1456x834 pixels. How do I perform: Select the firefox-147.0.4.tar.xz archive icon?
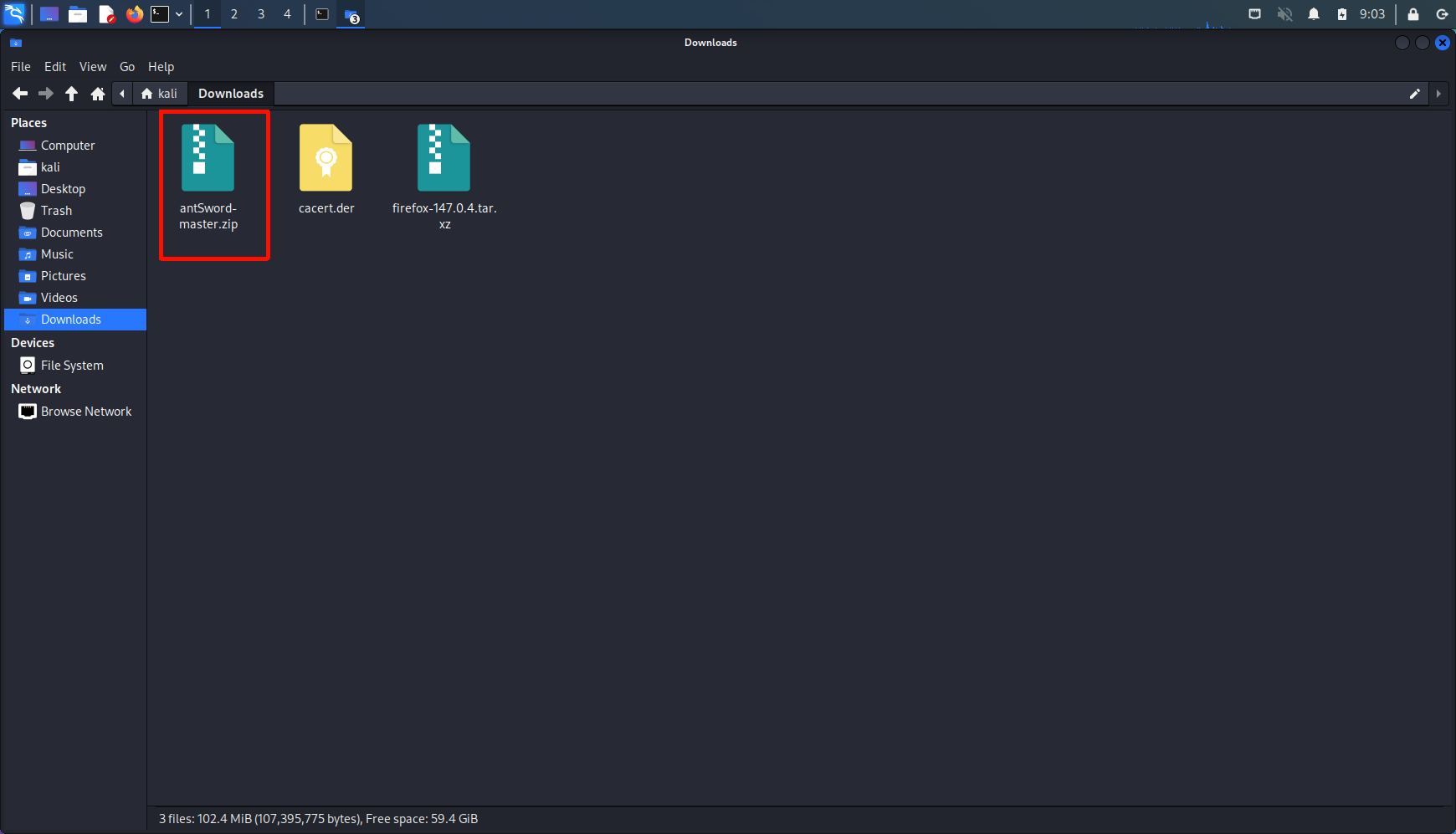pyautogui.click(x=444, y=158)
